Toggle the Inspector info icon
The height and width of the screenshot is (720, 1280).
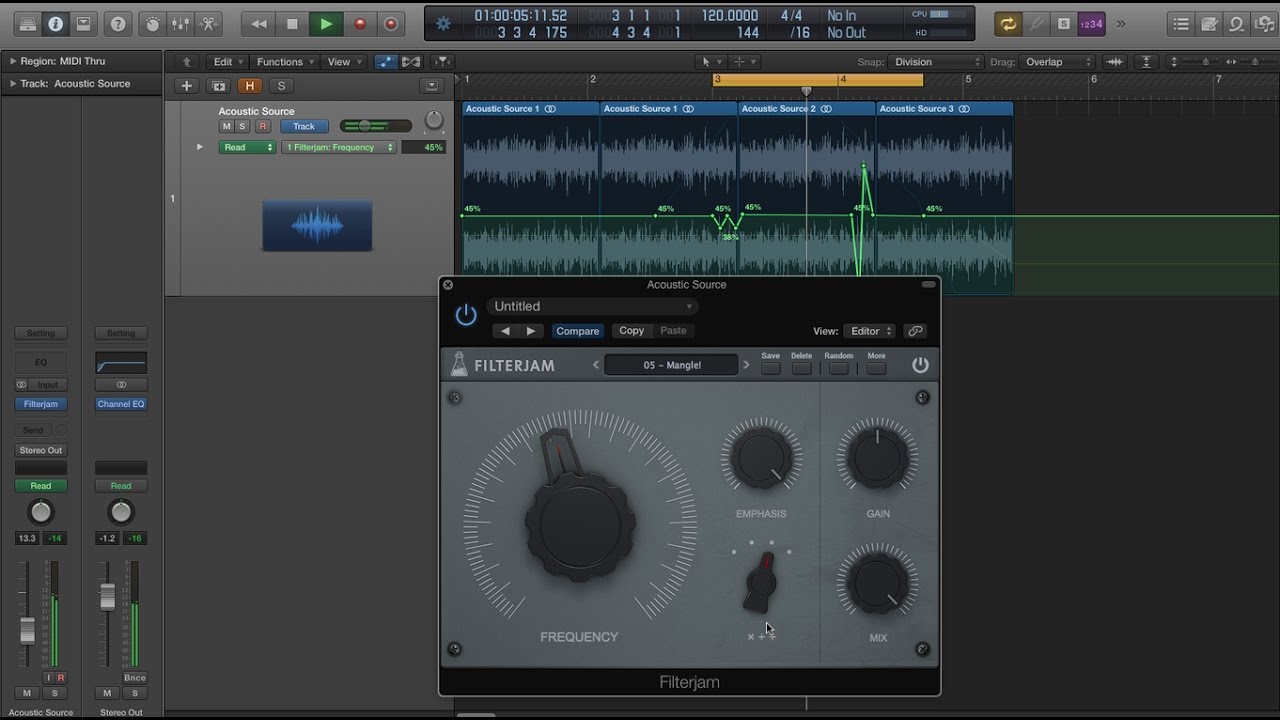(55, 24)
